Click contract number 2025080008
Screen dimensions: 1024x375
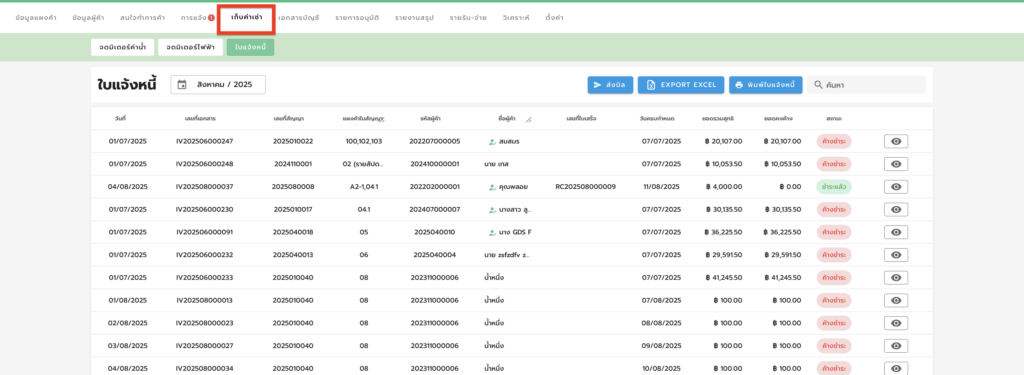(x=293, y=187)
